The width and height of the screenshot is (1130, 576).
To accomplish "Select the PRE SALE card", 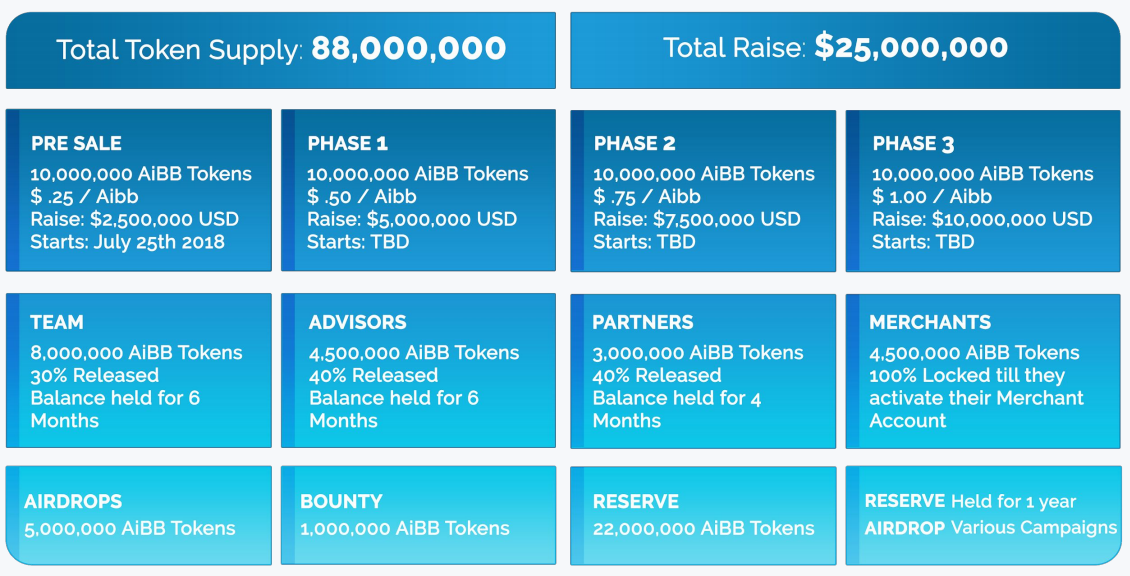I will [x=138, y=190].
